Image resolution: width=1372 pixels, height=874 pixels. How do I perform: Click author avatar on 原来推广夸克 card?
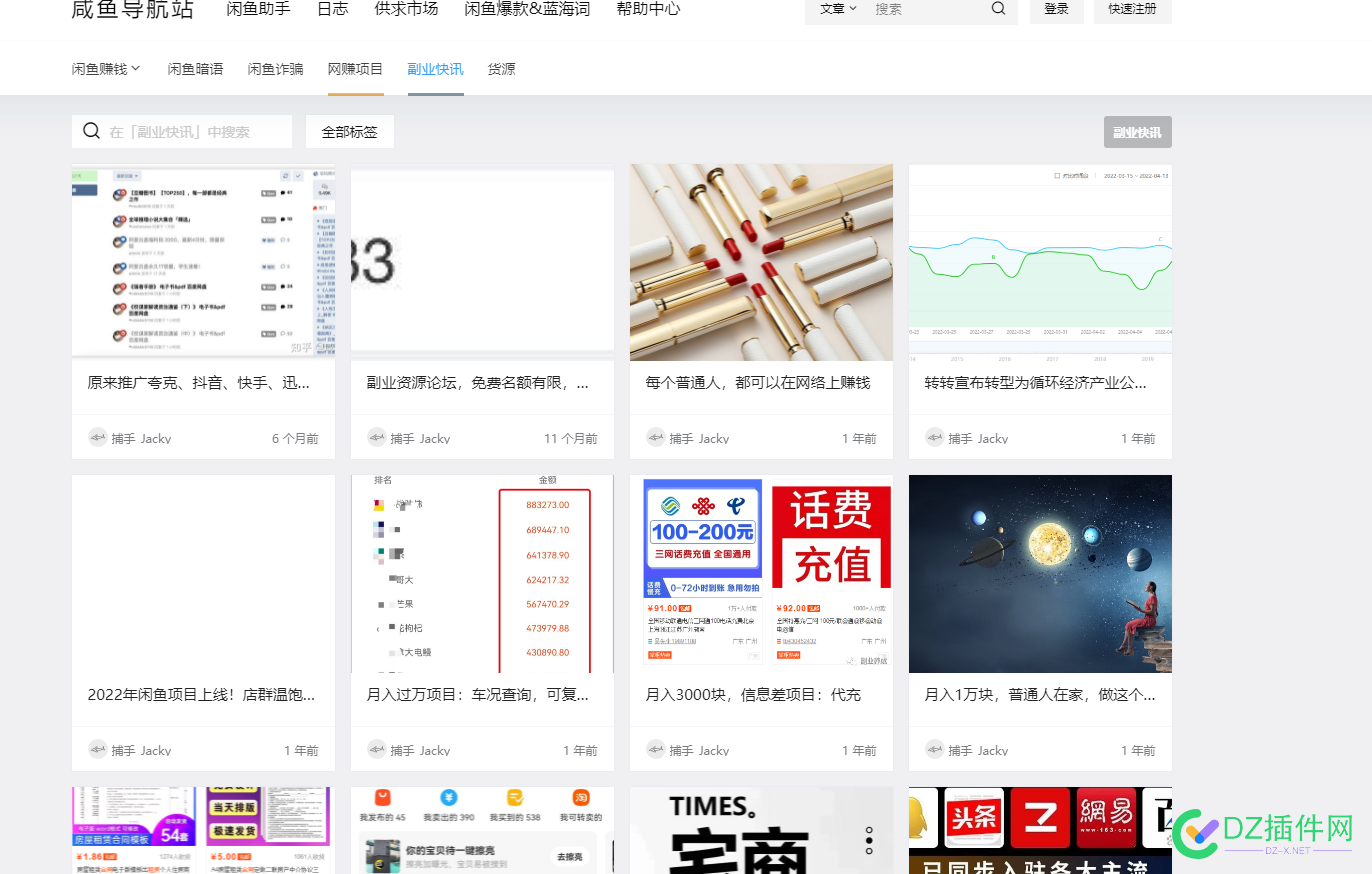click(97, 438)
